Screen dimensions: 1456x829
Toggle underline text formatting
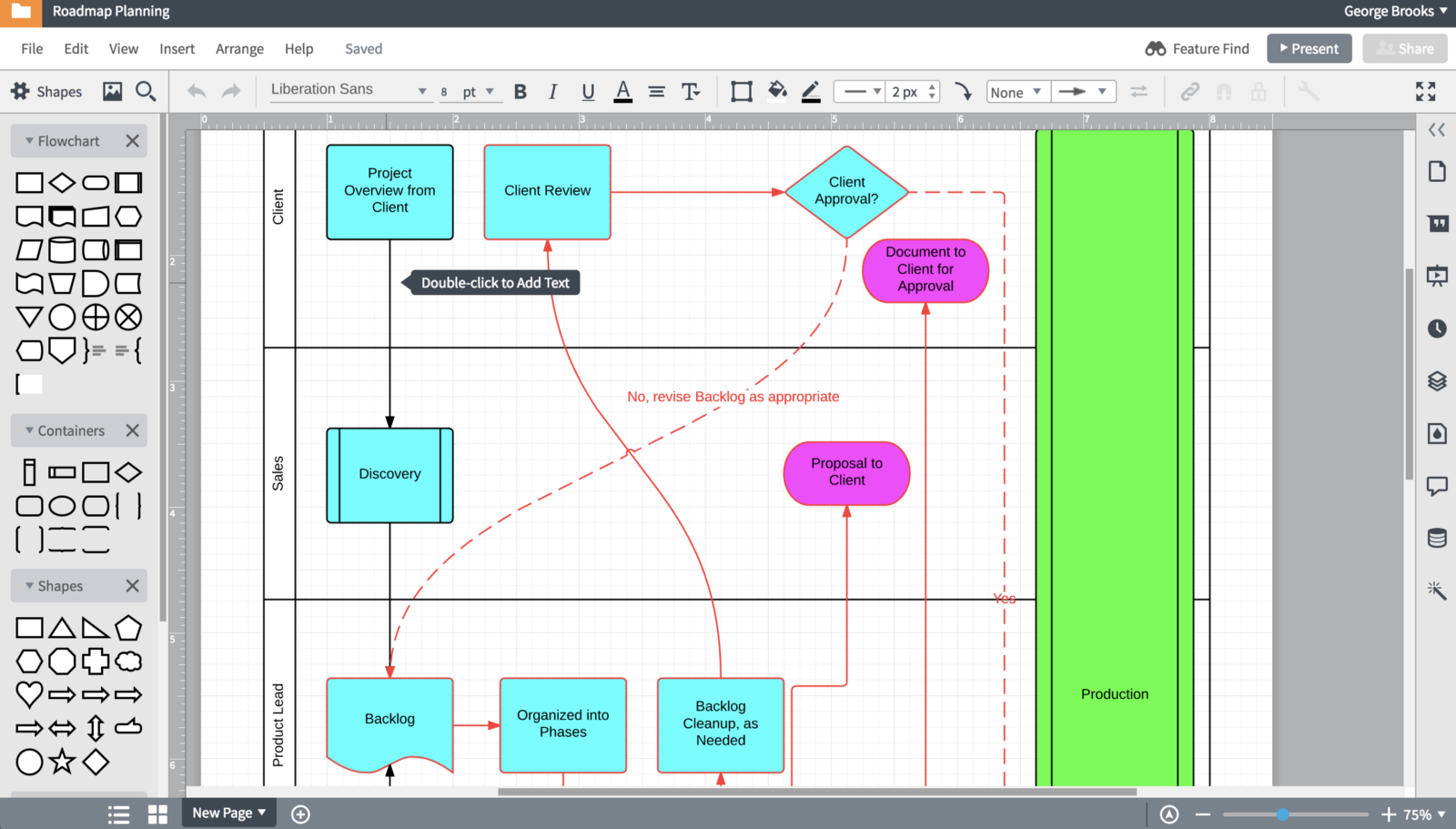pyautogui.click(x=588, y=92)
